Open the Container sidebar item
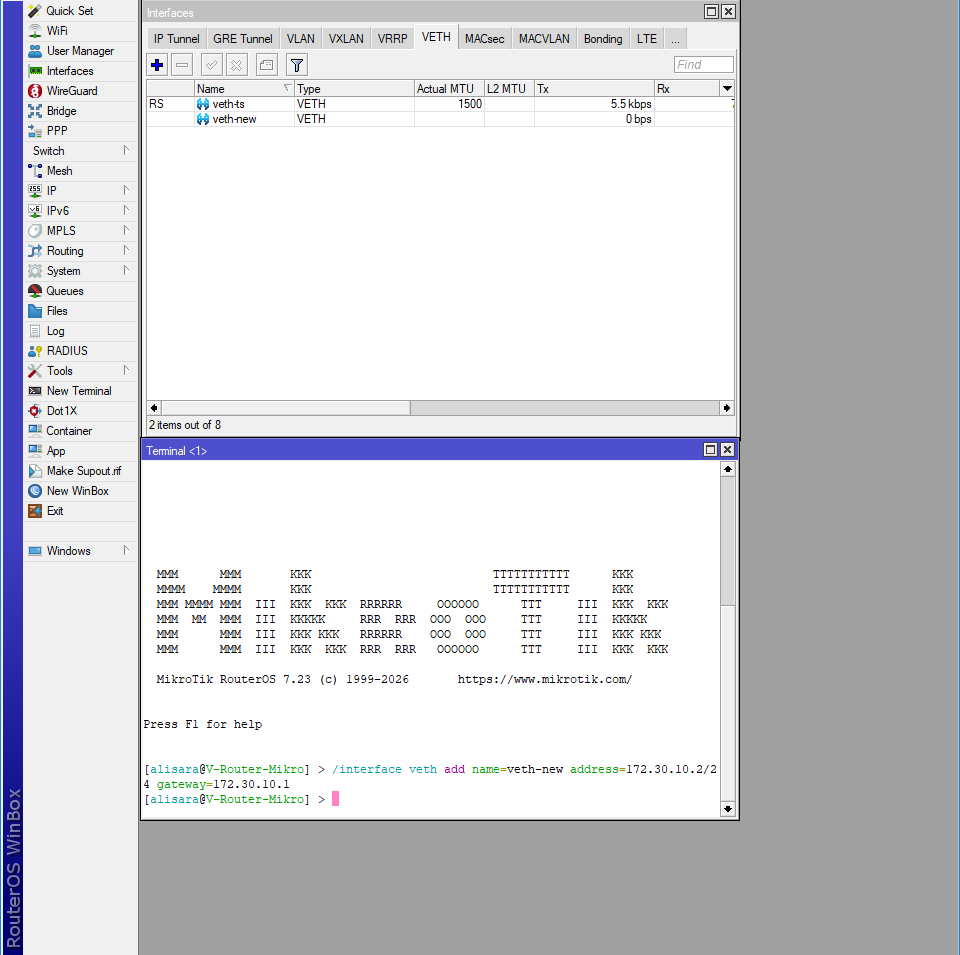Viewport: 960px width, 955px height. (80, 431)
